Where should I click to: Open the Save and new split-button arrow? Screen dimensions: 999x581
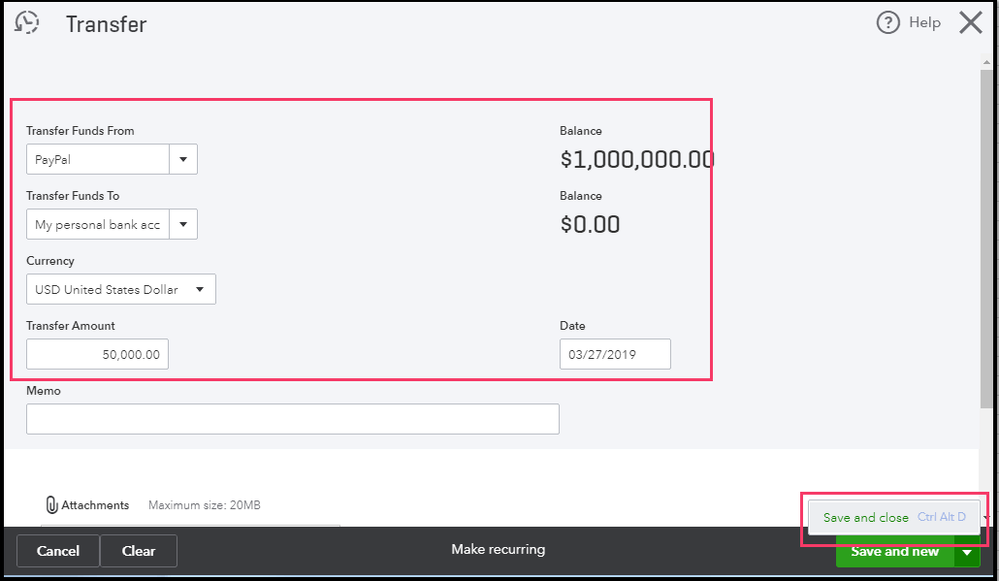pos(967,551)
